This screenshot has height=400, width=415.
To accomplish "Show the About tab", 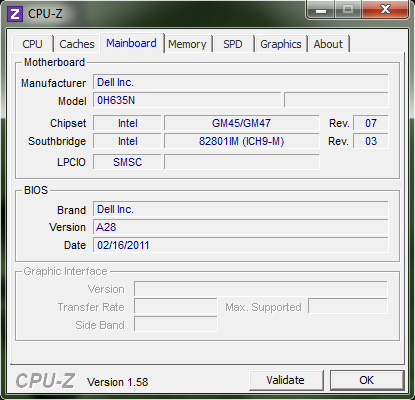I will tap(328, 44).
